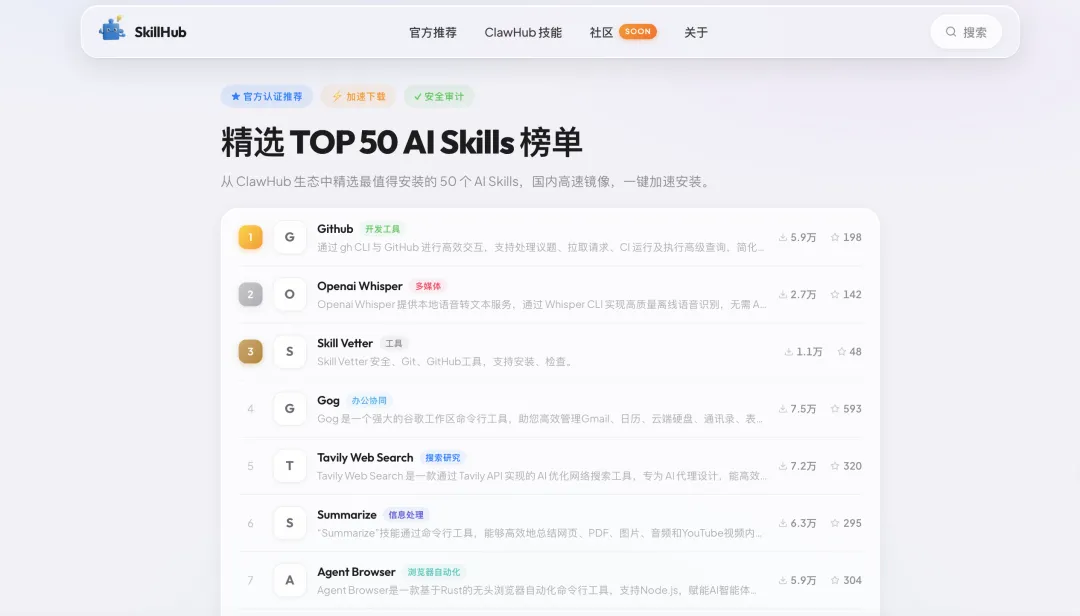Click the star icon on Skill Vetter row
Viewport: 1080px width, 616px height.
pos(841,351)
